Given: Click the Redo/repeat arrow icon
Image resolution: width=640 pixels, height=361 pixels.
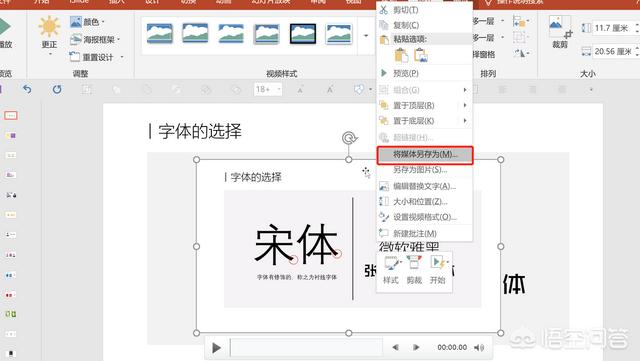Looking at the screenshot, I should coord(57,89).
